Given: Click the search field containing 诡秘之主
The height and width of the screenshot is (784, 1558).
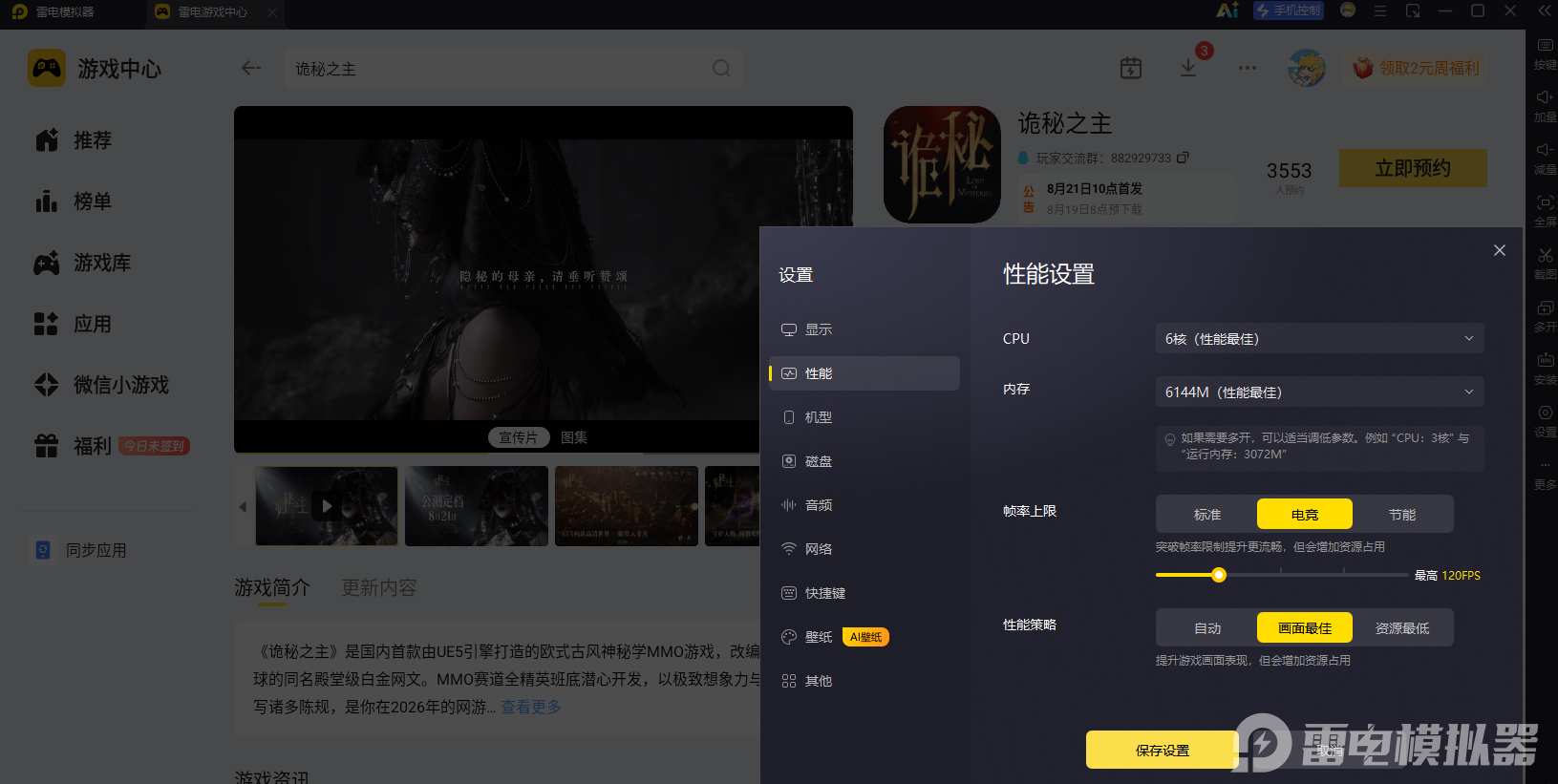Looking at the screenshot, I should coord(513,69).
